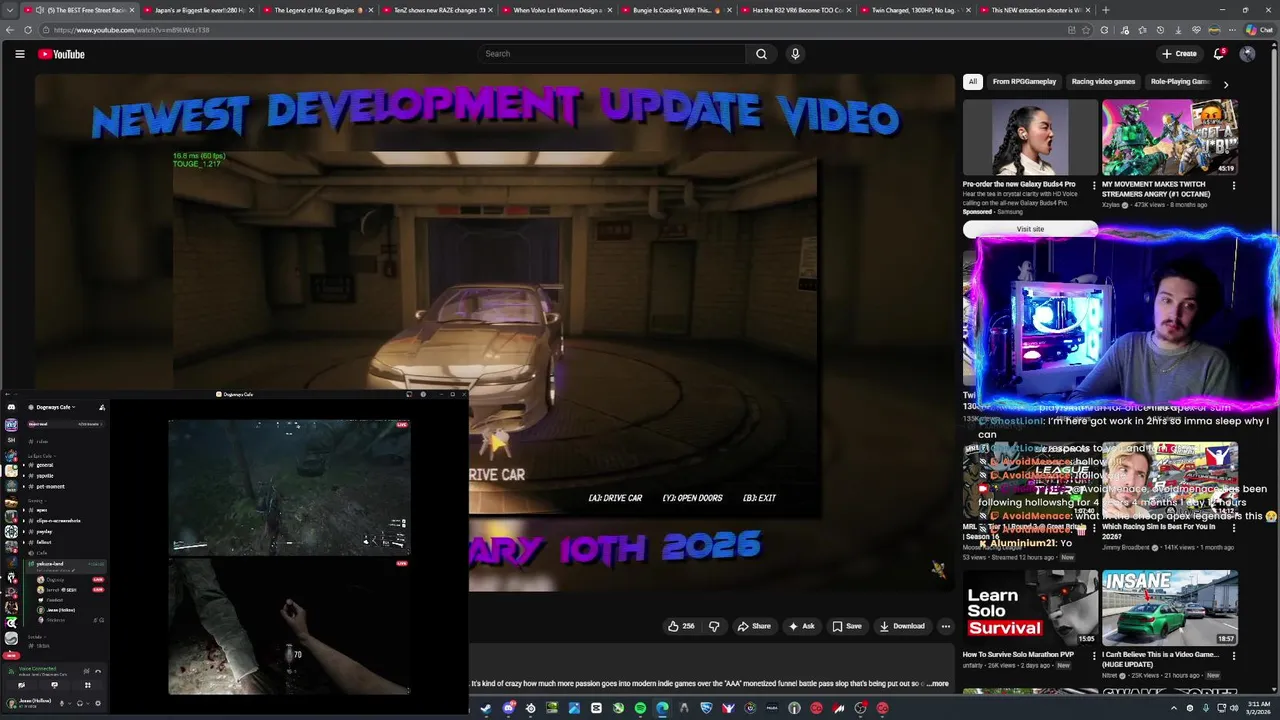Click in the YouTube search field
The image size is (1280, 720).
(x=610, y=54)
